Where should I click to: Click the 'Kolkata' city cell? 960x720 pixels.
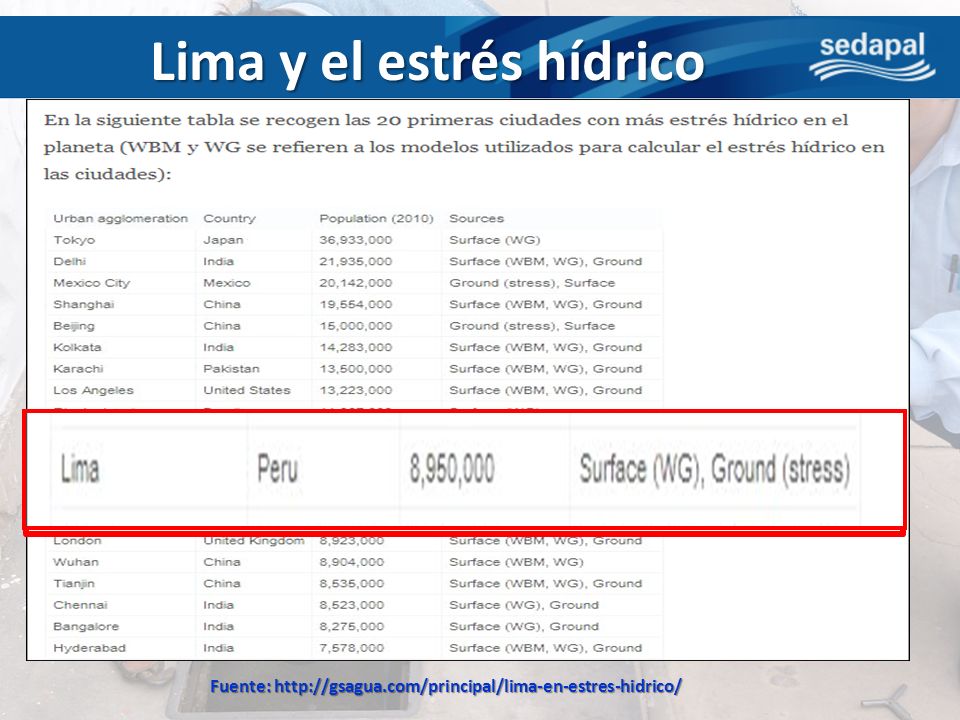coord(77,347)
